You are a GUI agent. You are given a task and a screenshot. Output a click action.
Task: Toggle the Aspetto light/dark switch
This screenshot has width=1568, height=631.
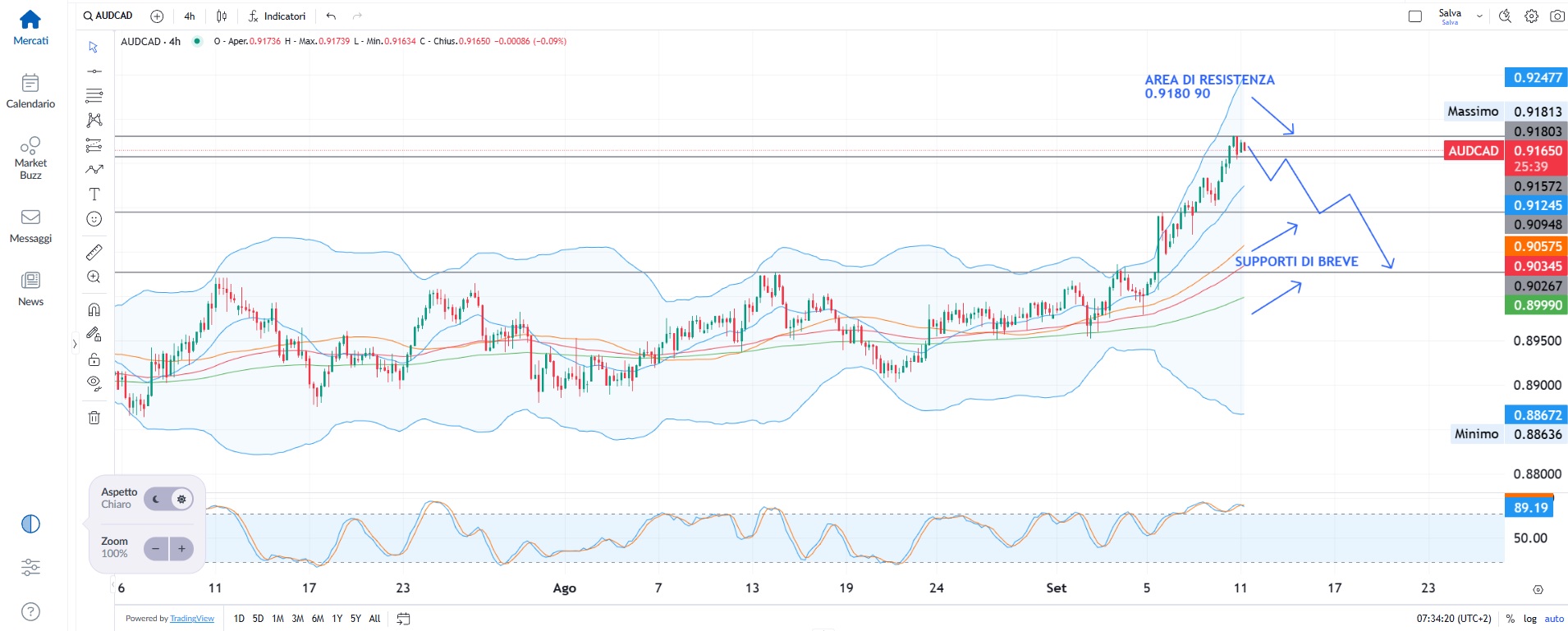click(169, 499)
